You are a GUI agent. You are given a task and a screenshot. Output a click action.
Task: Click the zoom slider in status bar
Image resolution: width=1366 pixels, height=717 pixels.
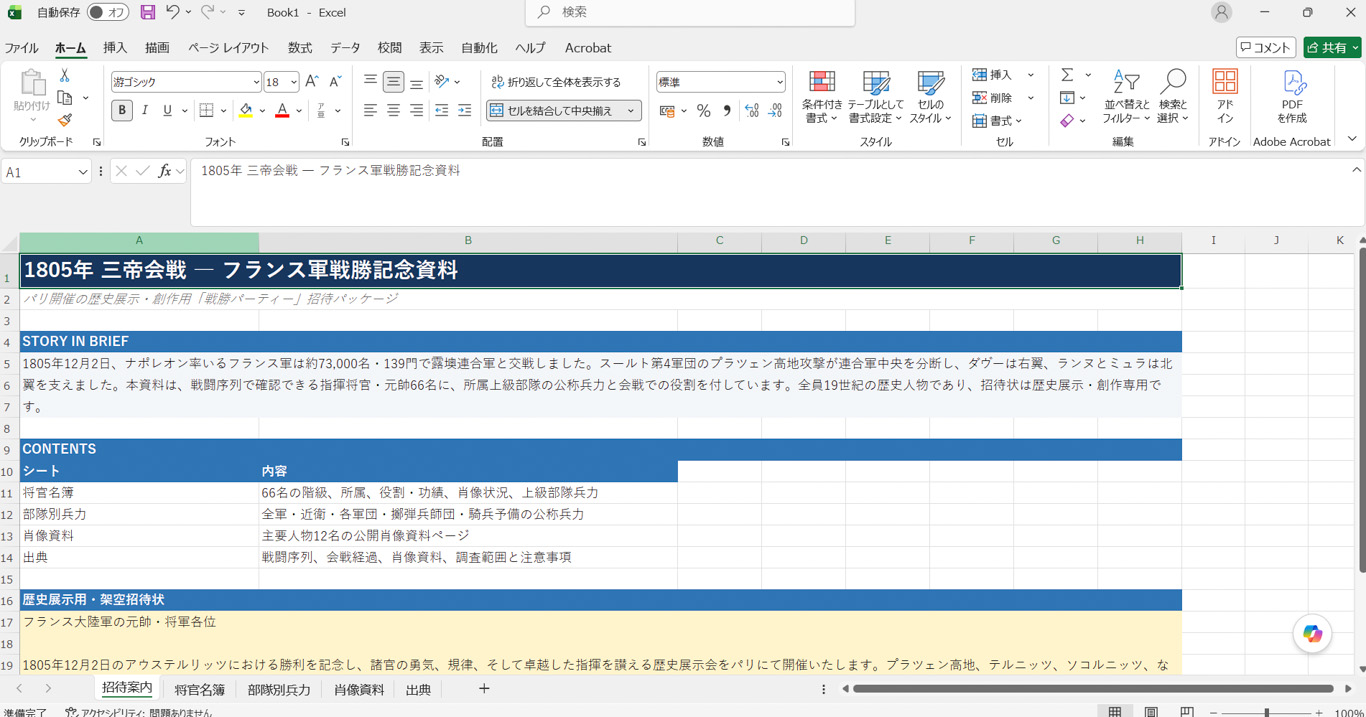[1267, 712]
